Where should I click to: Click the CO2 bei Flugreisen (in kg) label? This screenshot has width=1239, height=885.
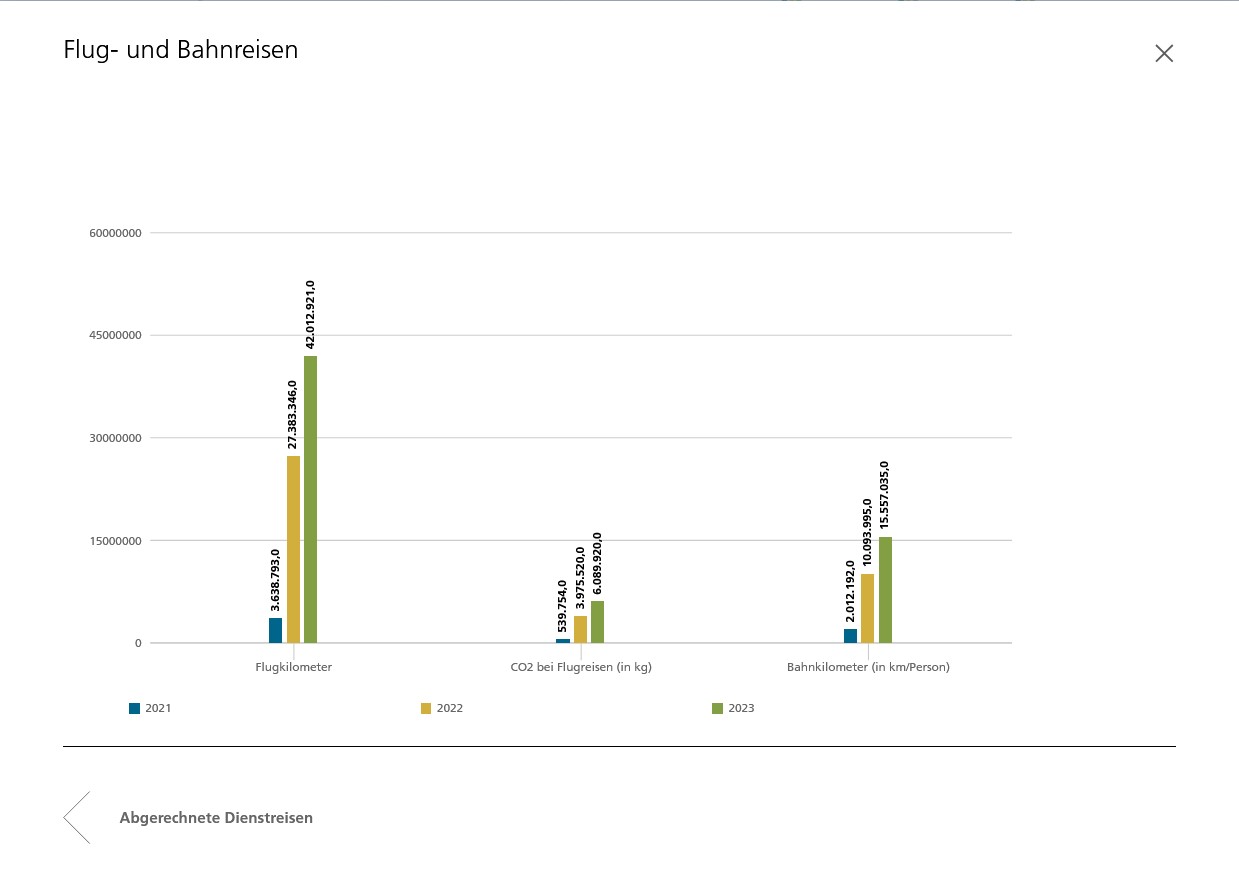pyautogui.click(x=580, y=667)
